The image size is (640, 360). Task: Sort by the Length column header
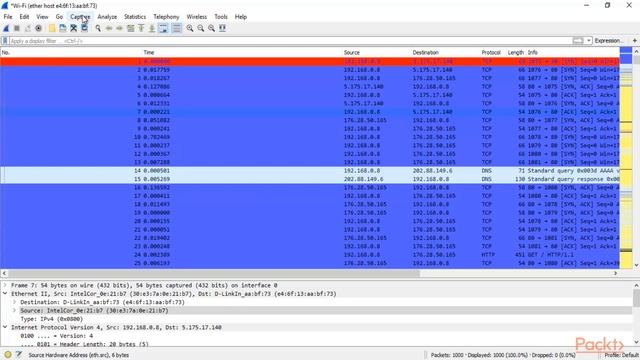point(516,52)
